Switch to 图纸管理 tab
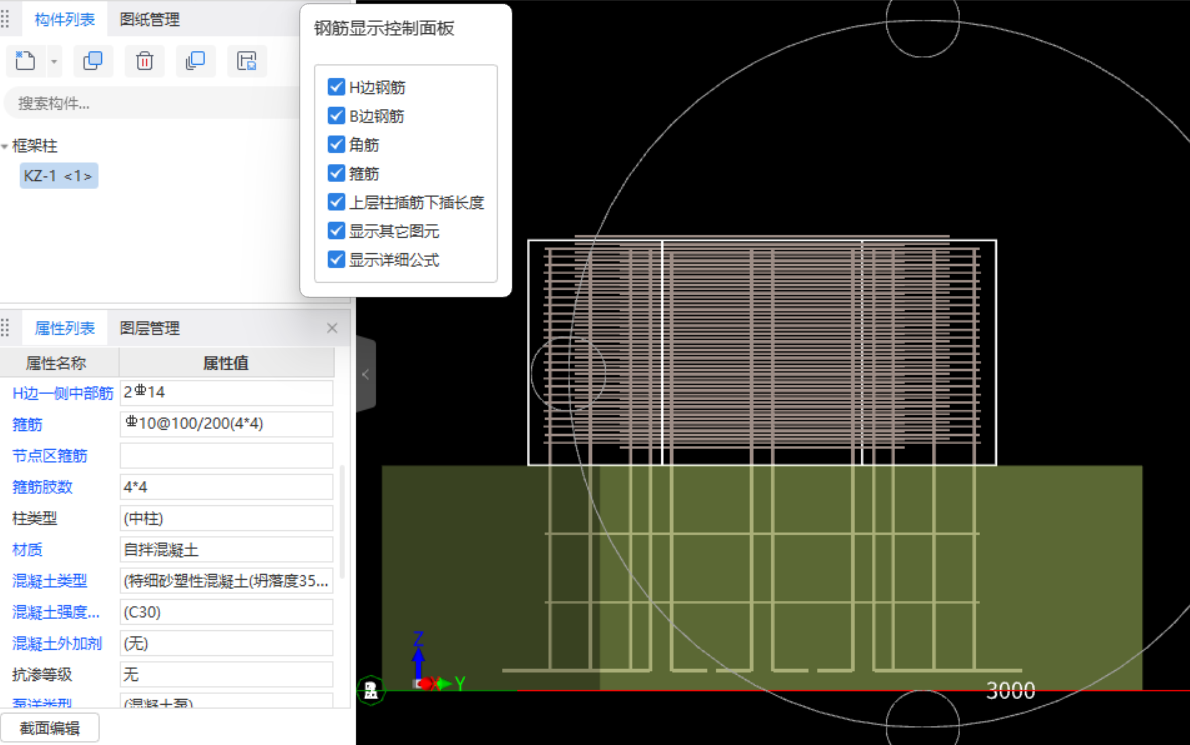 click(150, 20)
